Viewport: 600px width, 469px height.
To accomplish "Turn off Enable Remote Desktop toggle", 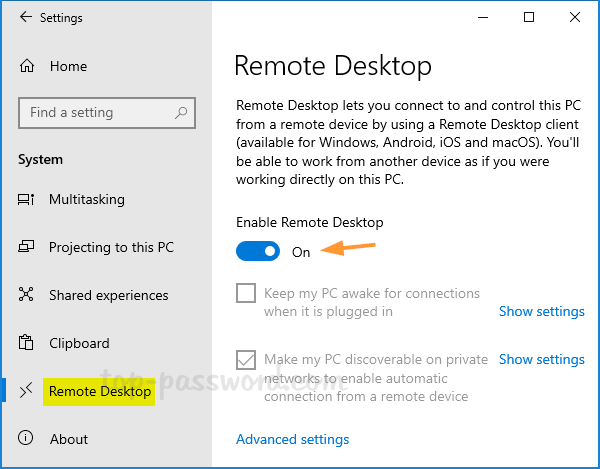I will click(259, 252).
